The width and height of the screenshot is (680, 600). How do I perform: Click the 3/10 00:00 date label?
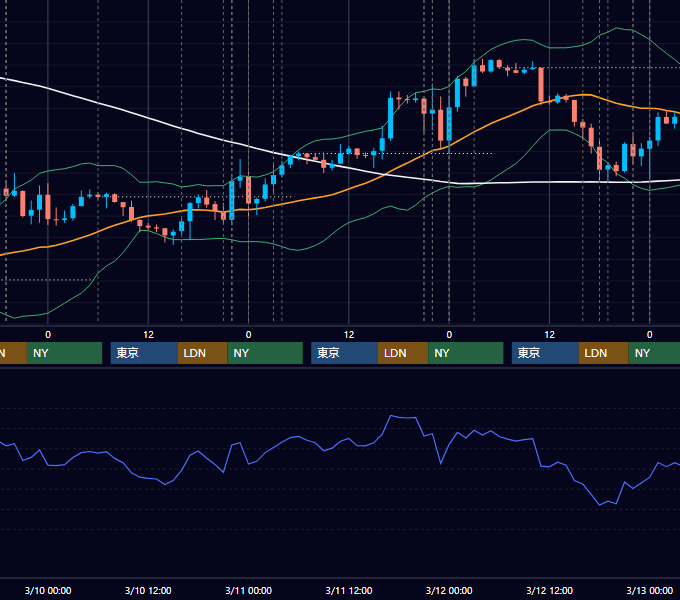point(48,590)
